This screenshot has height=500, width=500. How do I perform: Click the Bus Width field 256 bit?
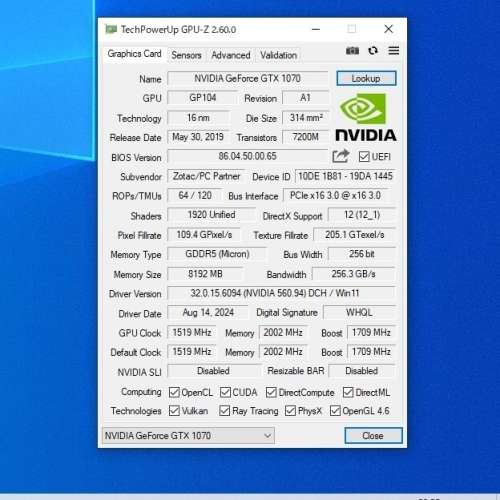362,254
